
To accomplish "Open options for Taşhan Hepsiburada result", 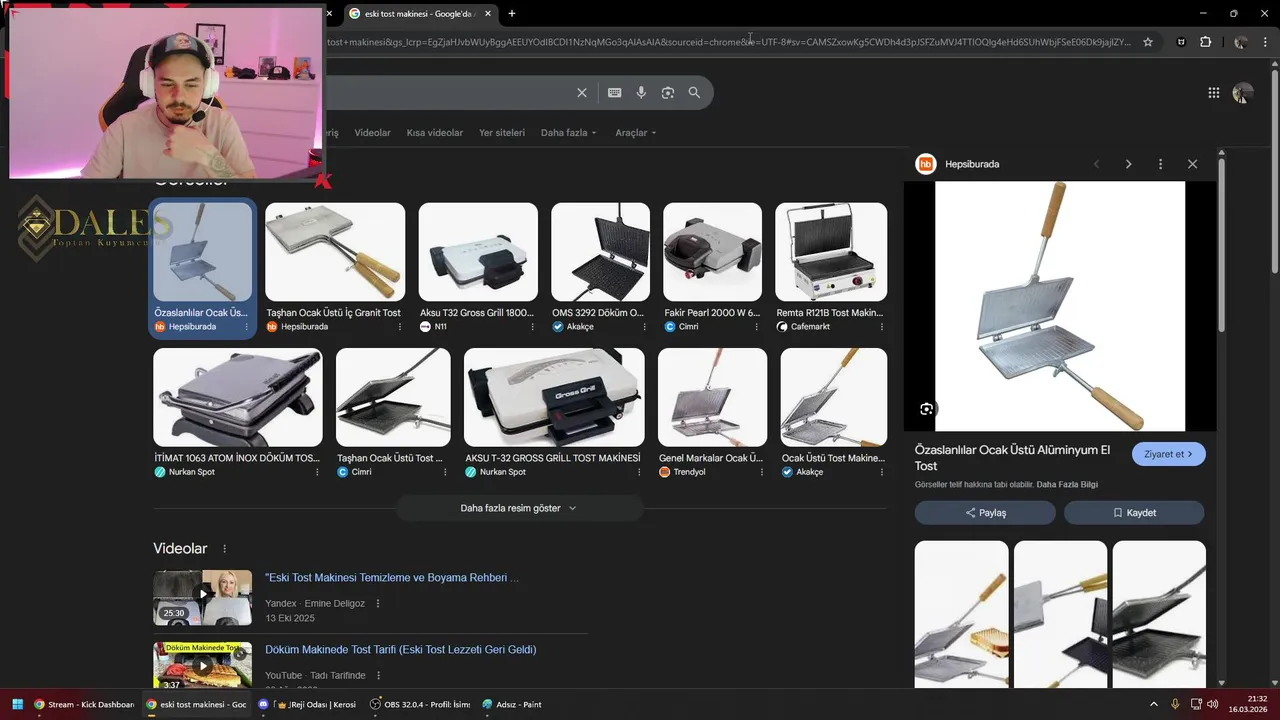I will click(x=399, y=327).
